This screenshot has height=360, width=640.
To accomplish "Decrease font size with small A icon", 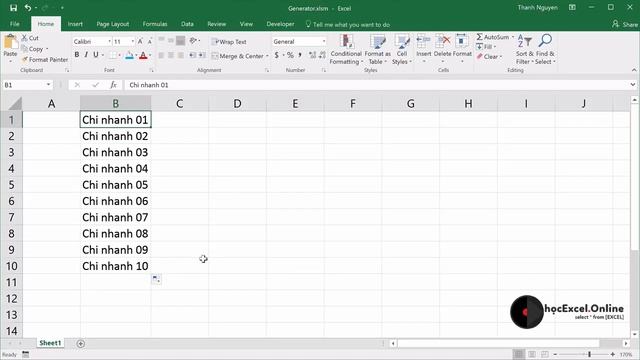I will pyautogui.click(x=149, y=42).
